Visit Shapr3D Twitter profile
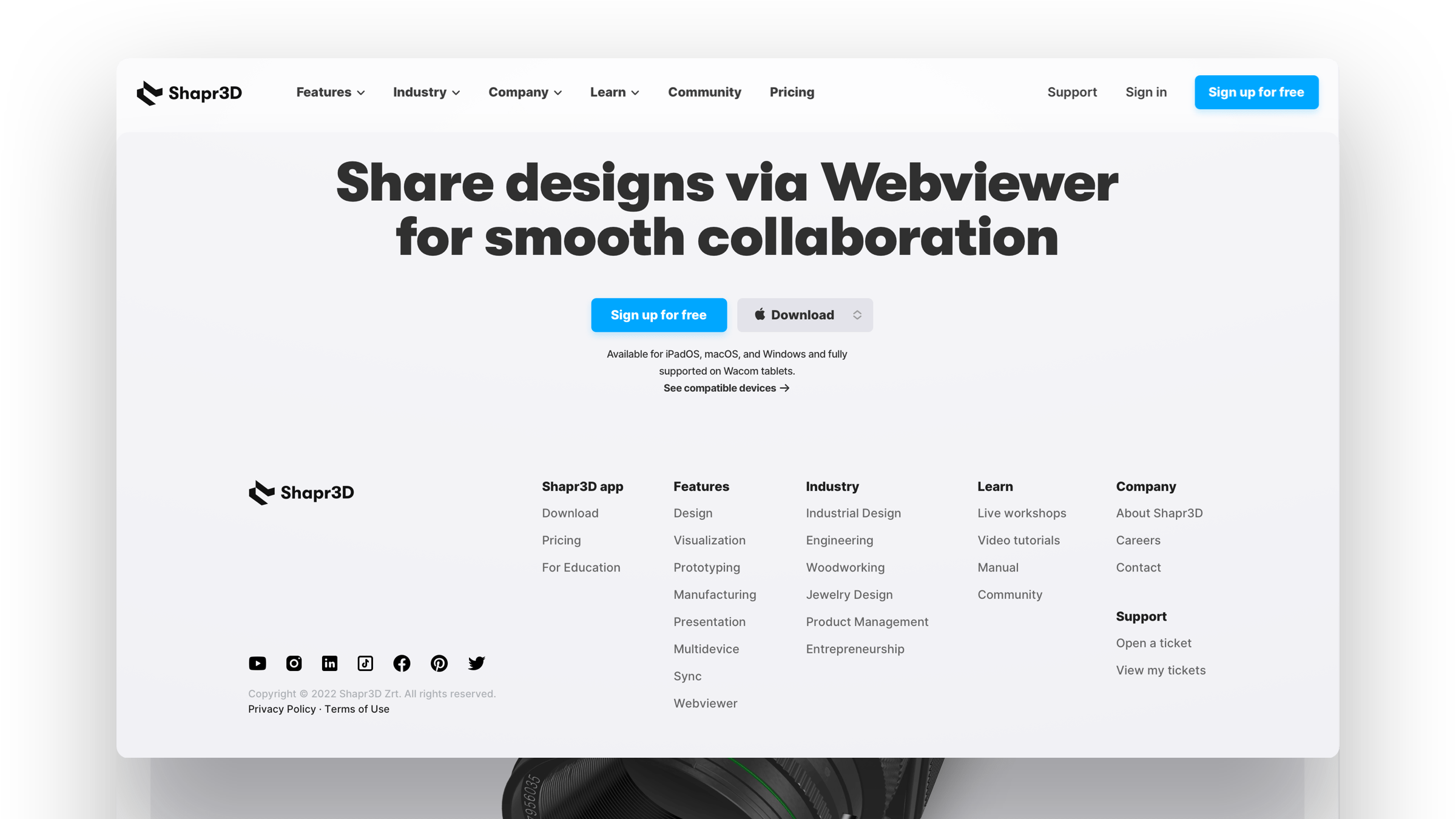Image resolution: width=1456 pixels, height=819 pixels. click(476, 662)
